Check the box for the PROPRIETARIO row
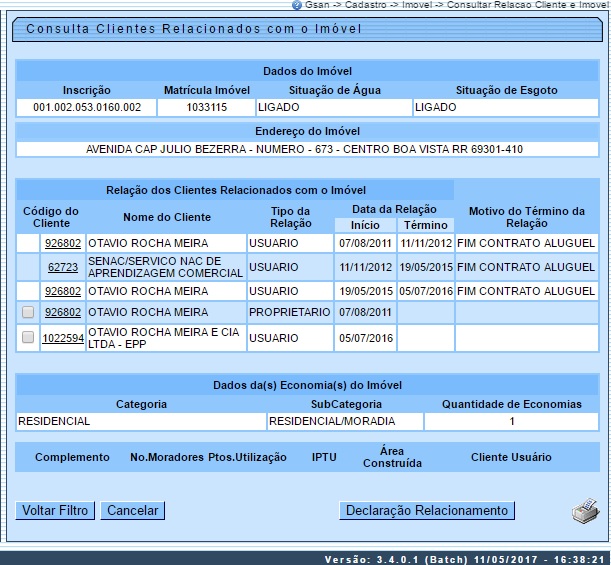 coord(28,312)
